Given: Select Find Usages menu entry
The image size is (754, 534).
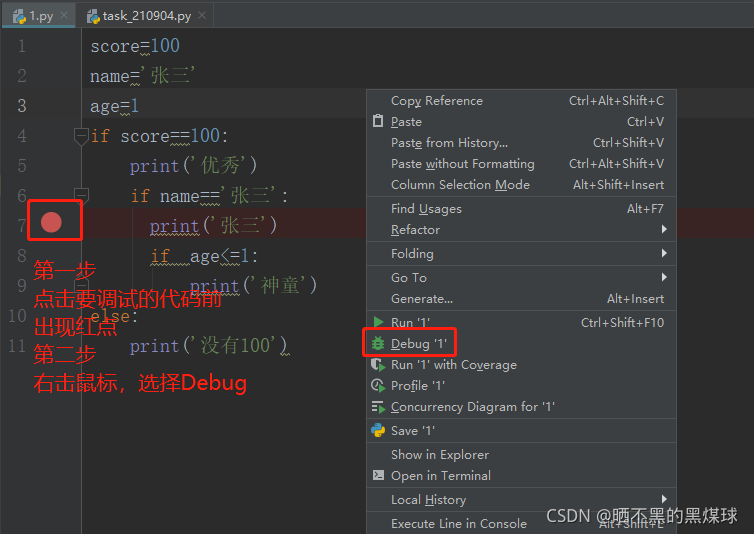Looking at the screenshot, I should pyautogui.click(x=521, y=209).
